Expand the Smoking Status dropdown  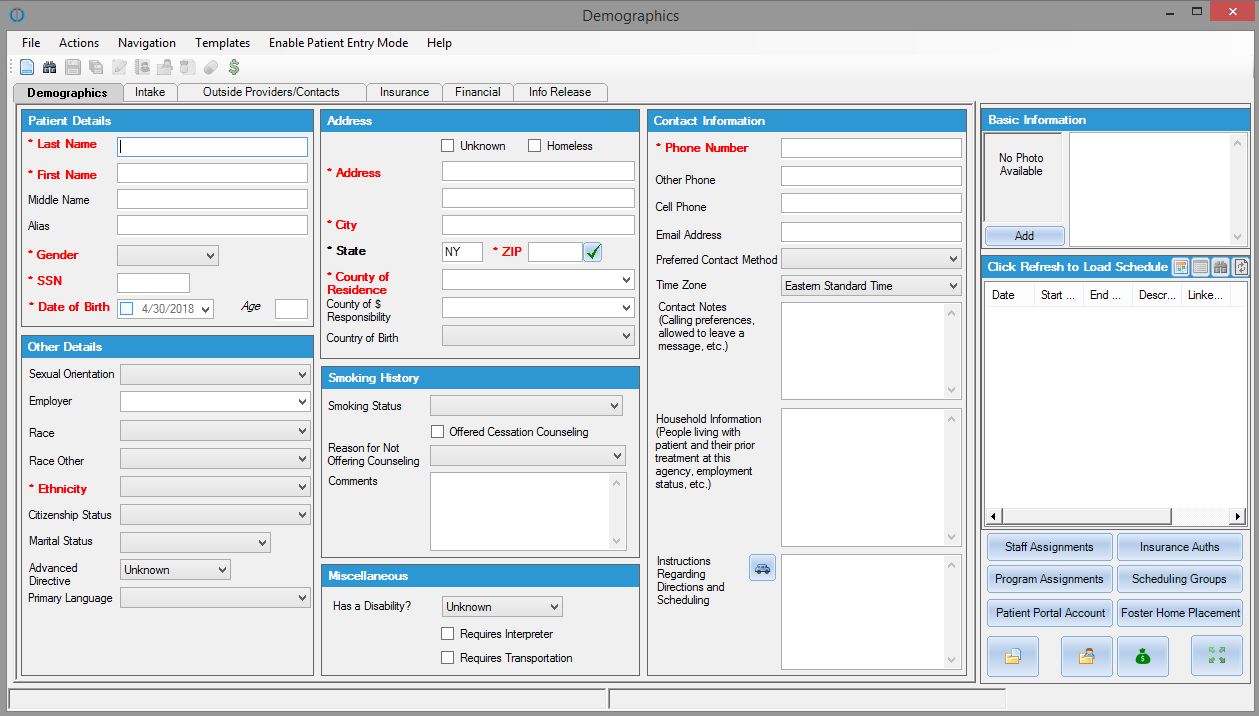click(x=526, y=406)
